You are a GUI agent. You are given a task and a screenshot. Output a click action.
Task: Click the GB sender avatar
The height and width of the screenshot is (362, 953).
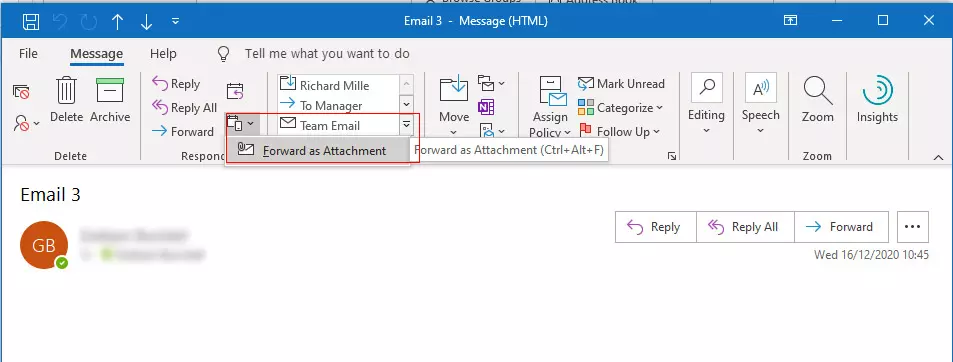pyautogui.click(x=44, y=245)
